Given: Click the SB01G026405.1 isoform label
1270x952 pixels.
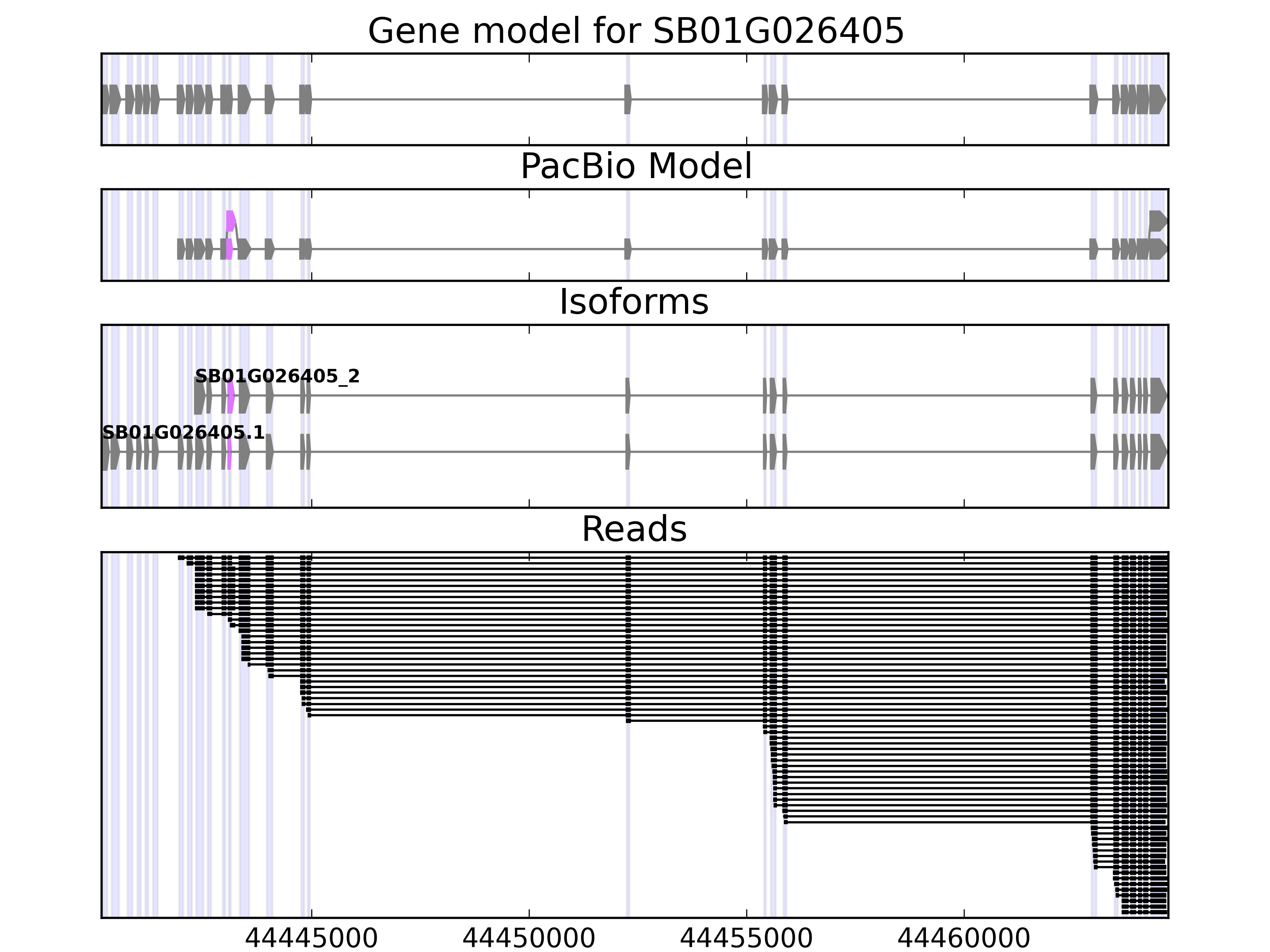Looking at the screenshot, I should pyautogui.click(x=184, y=432).
